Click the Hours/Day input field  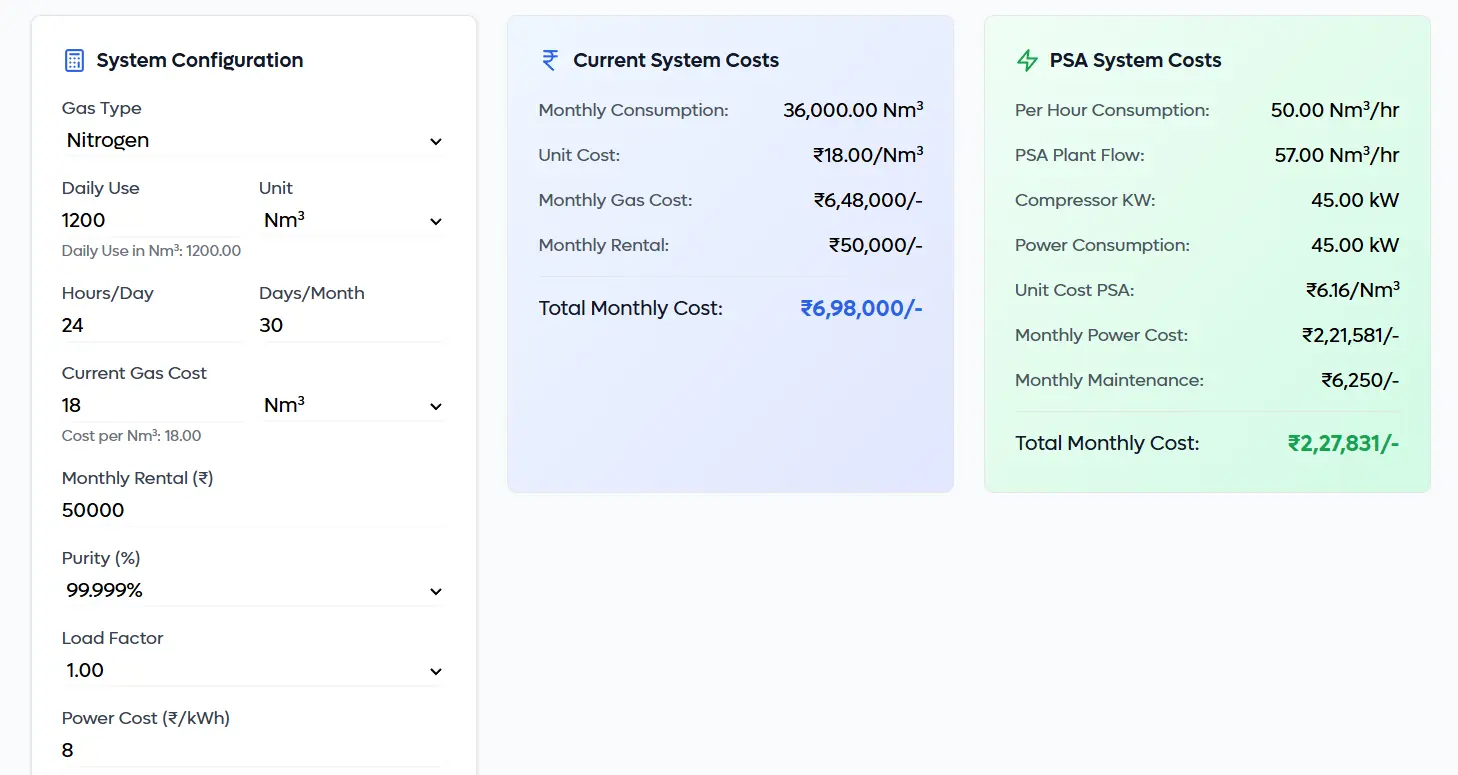click(151, 326)
